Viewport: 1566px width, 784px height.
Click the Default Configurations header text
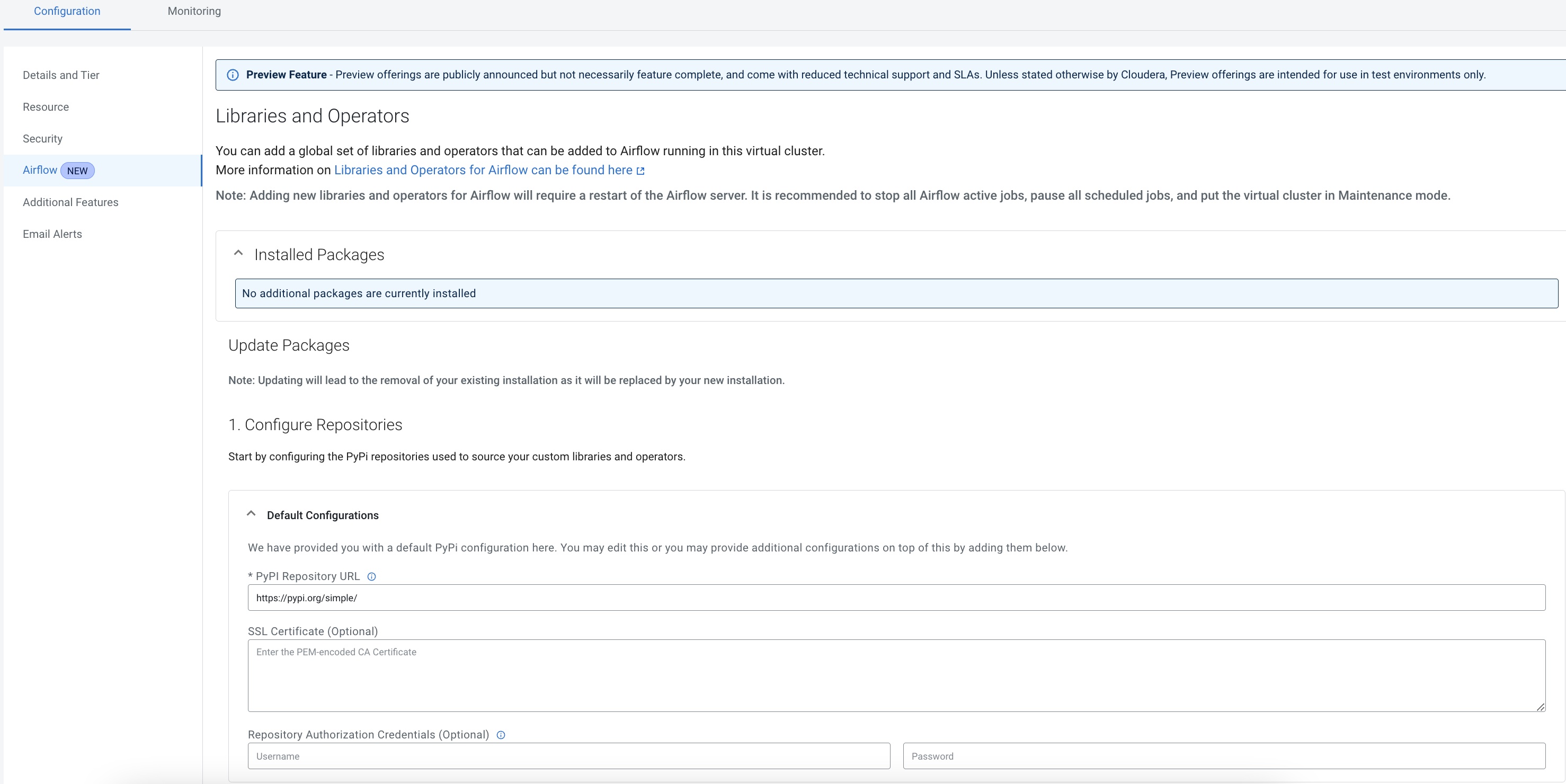click(322, 515)
